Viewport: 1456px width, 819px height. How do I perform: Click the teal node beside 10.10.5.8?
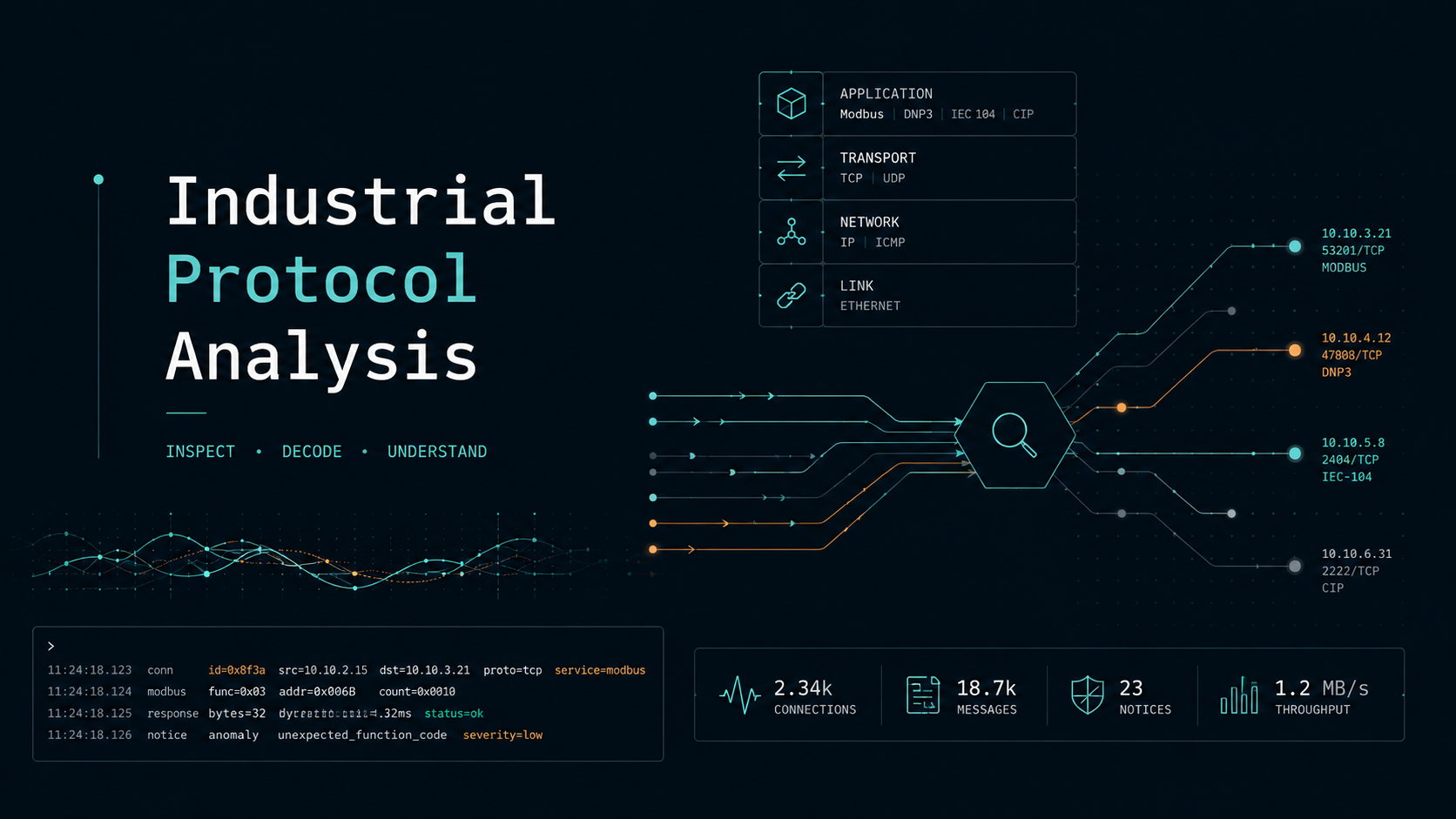point(1295,453)
